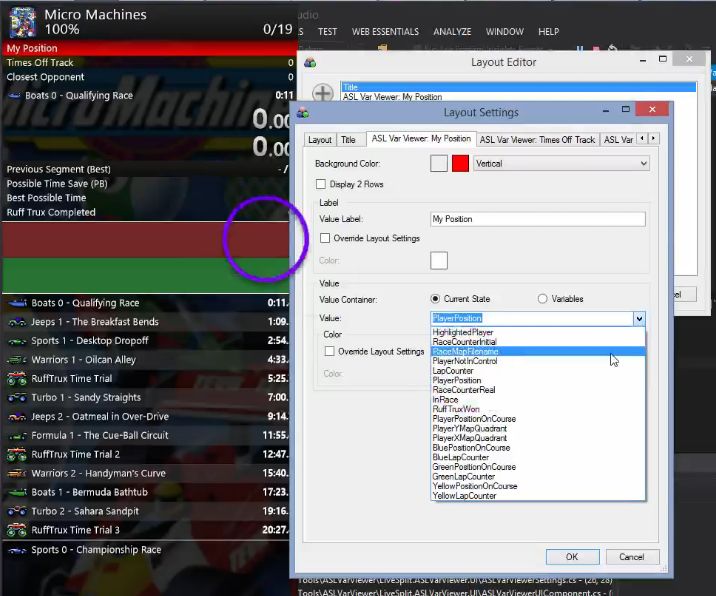
Task: Click Cancel in Layout Settings
Action: pos(632,557)
